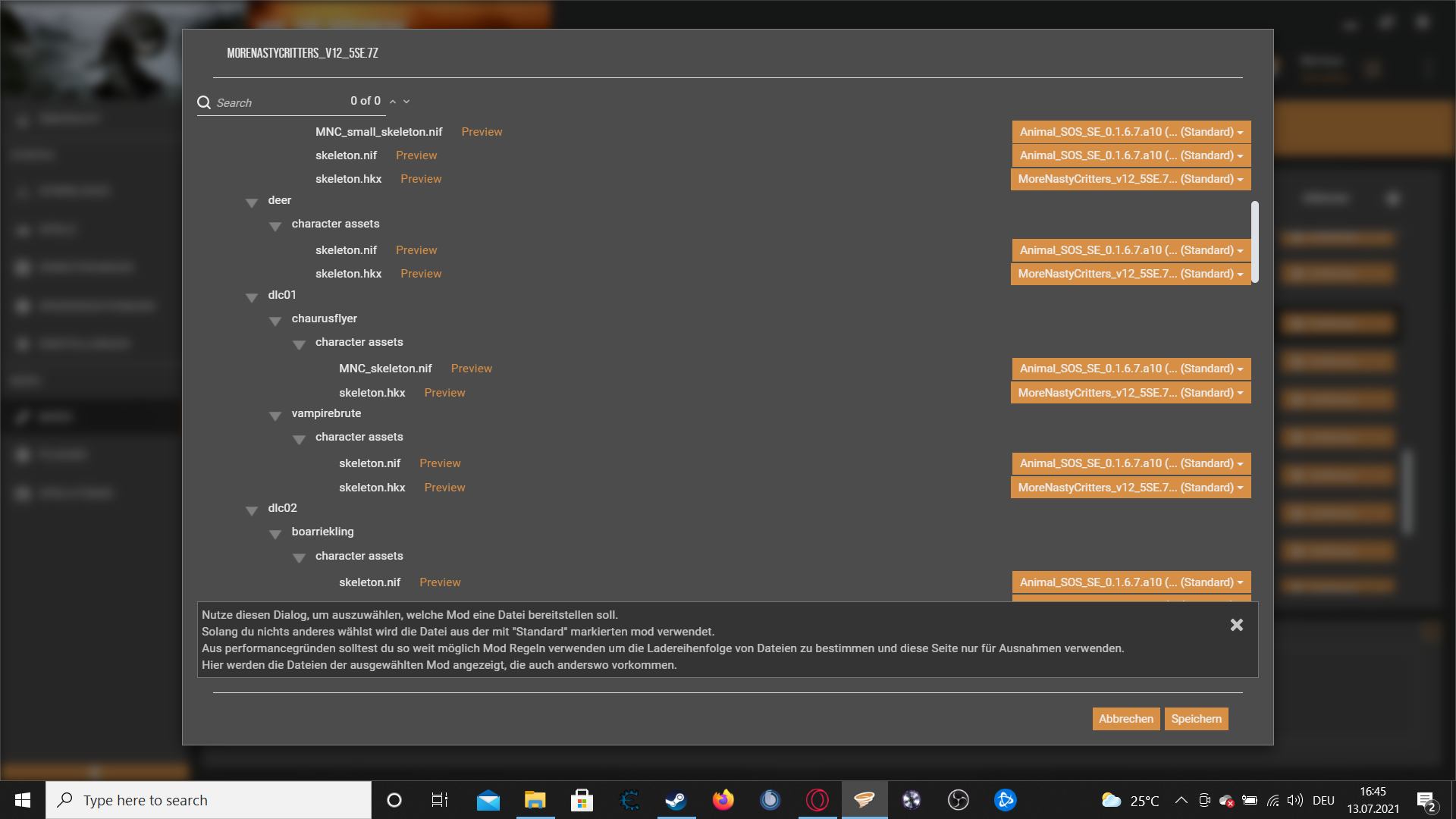Switch to Steam on the taskbar
This screenshot has height=819, width=1456.
(676, 800)
